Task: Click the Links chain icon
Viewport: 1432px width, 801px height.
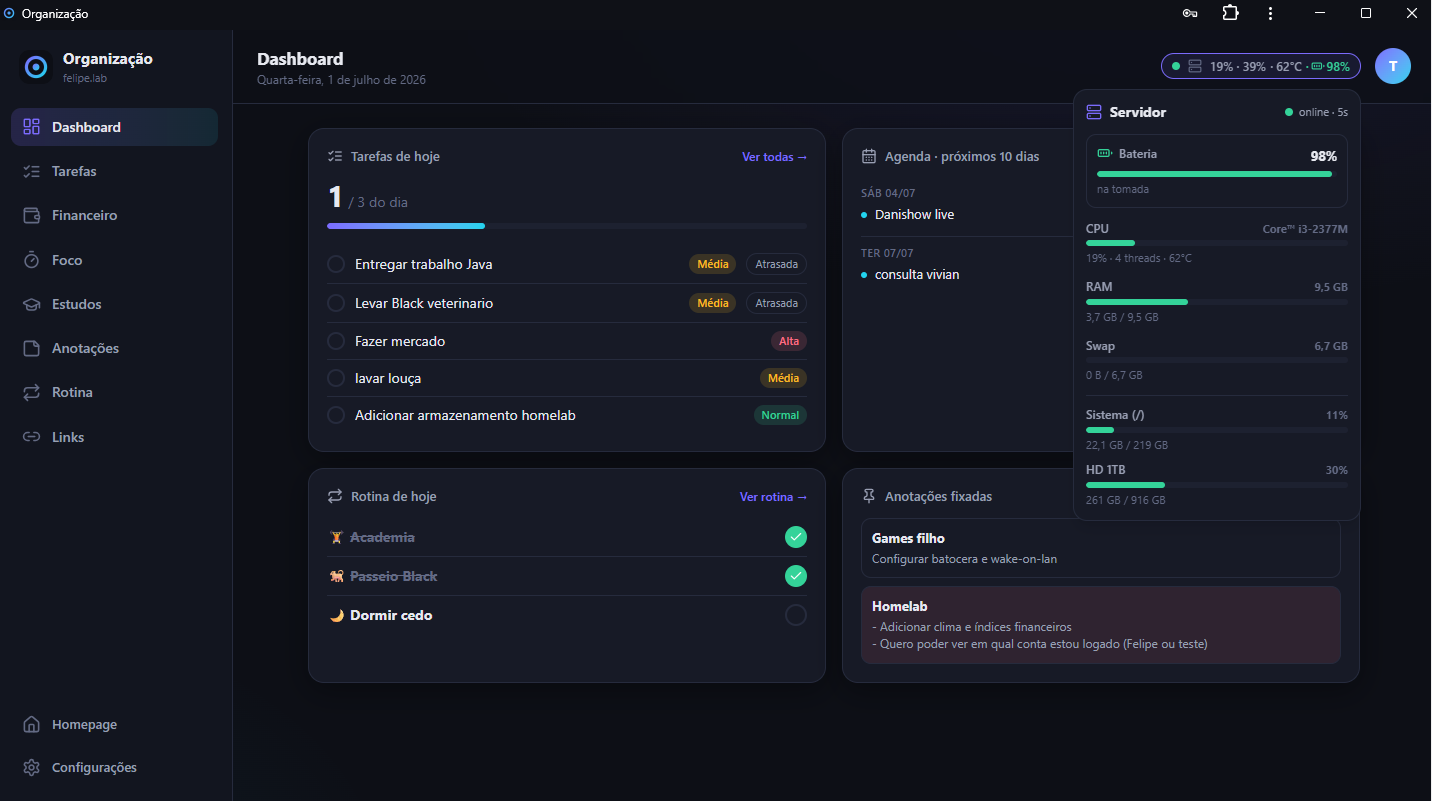Action: (32, 437)
